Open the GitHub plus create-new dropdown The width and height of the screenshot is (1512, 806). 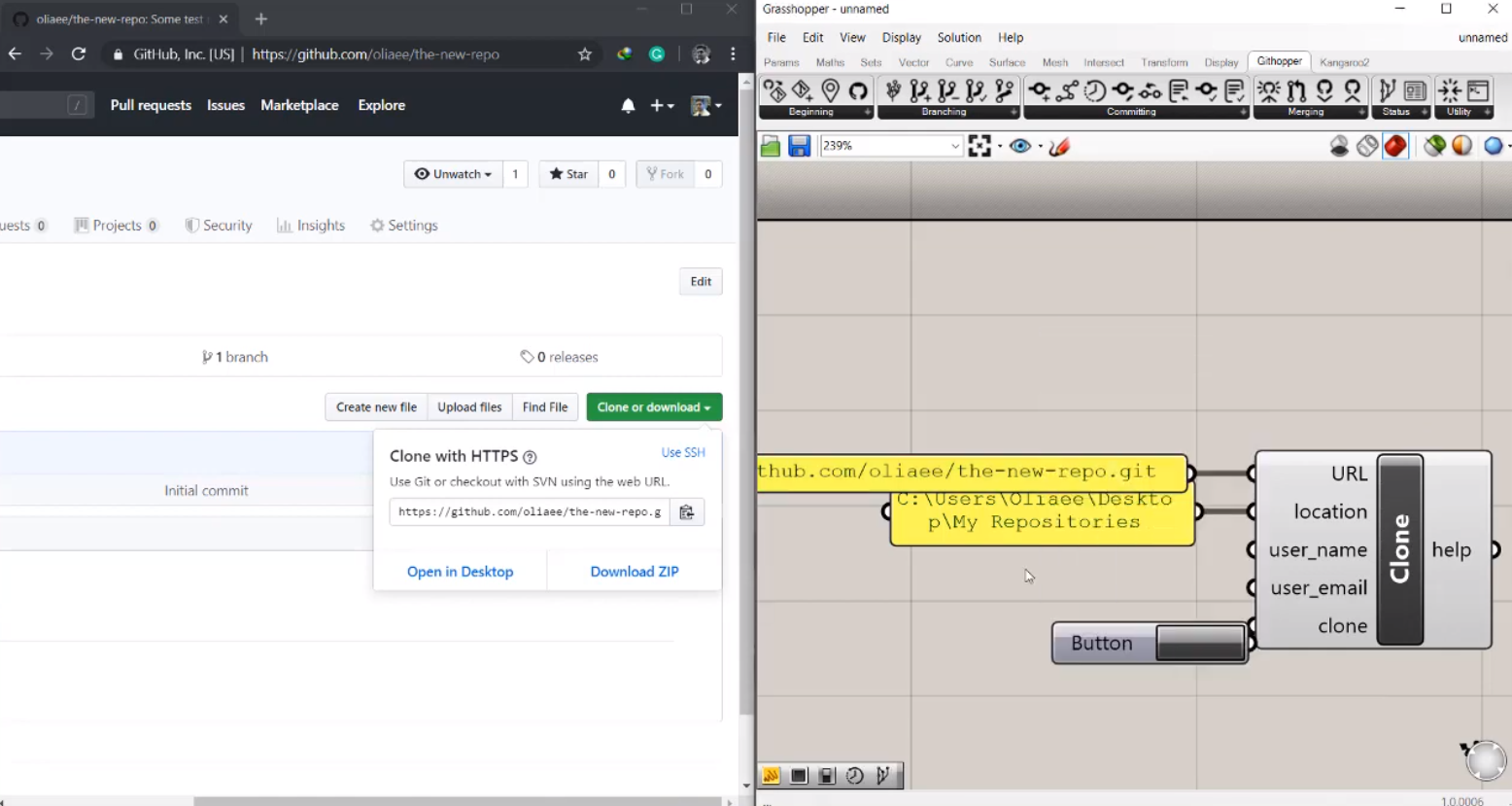(662, 105)
